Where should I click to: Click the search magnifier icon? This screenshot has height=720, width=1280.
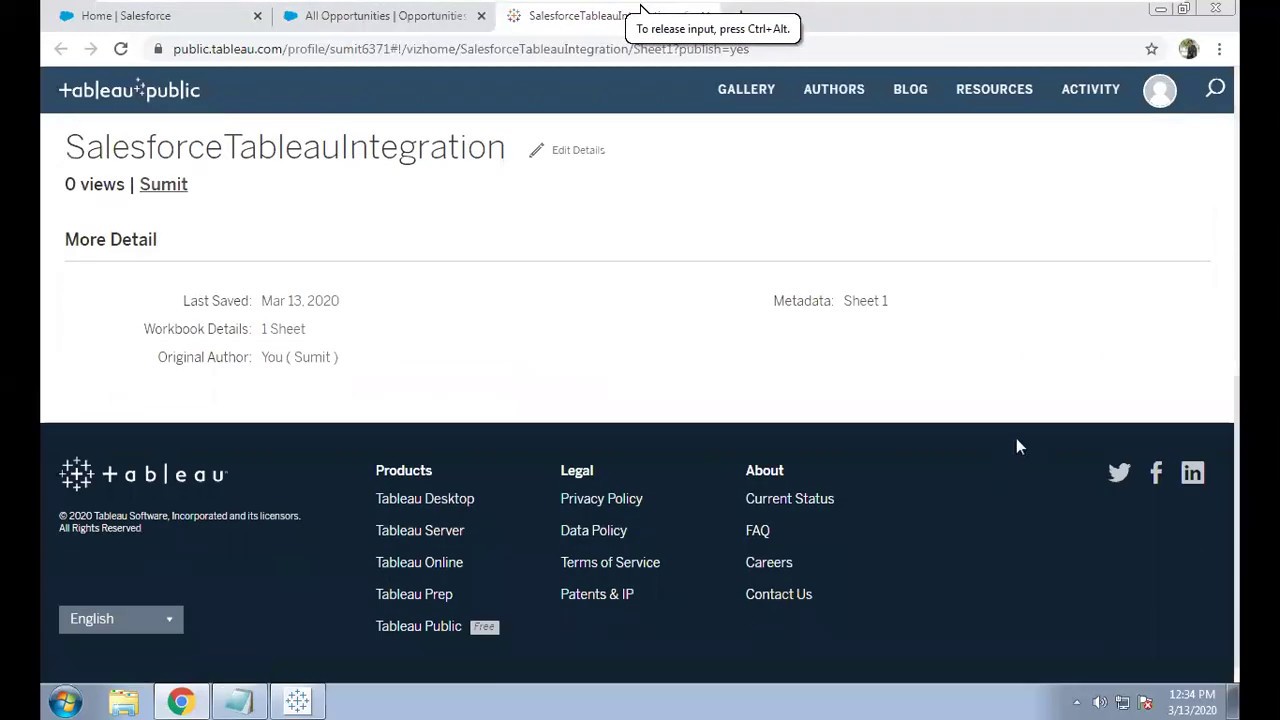tap(1215, 89)
